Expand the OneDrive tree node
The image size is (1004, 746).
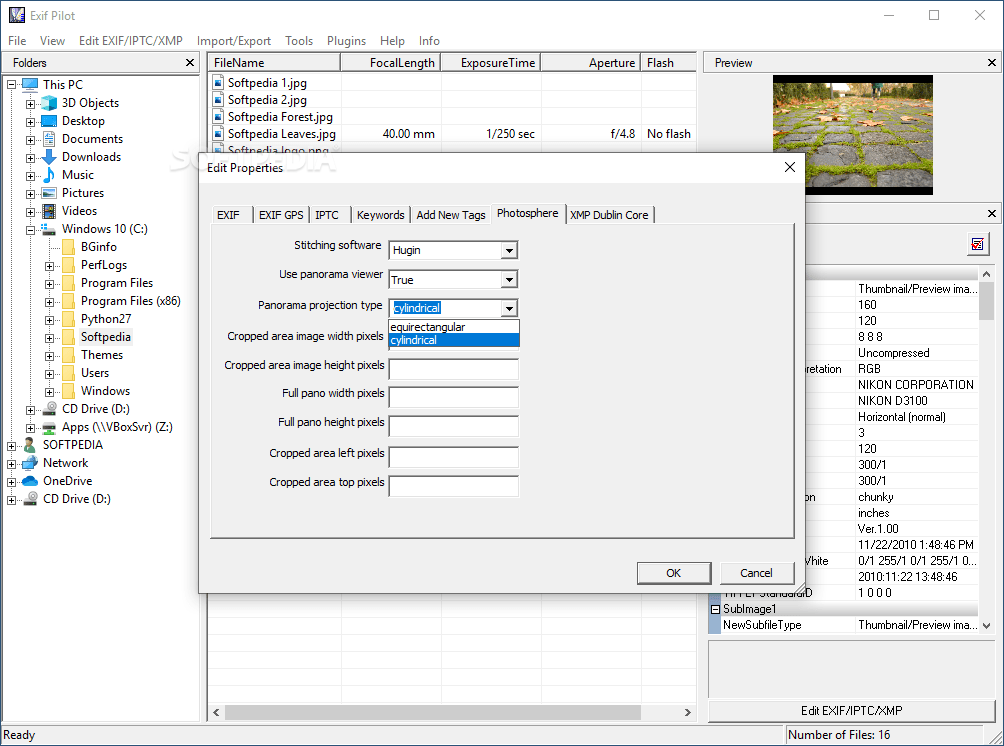tap(12, 482)
